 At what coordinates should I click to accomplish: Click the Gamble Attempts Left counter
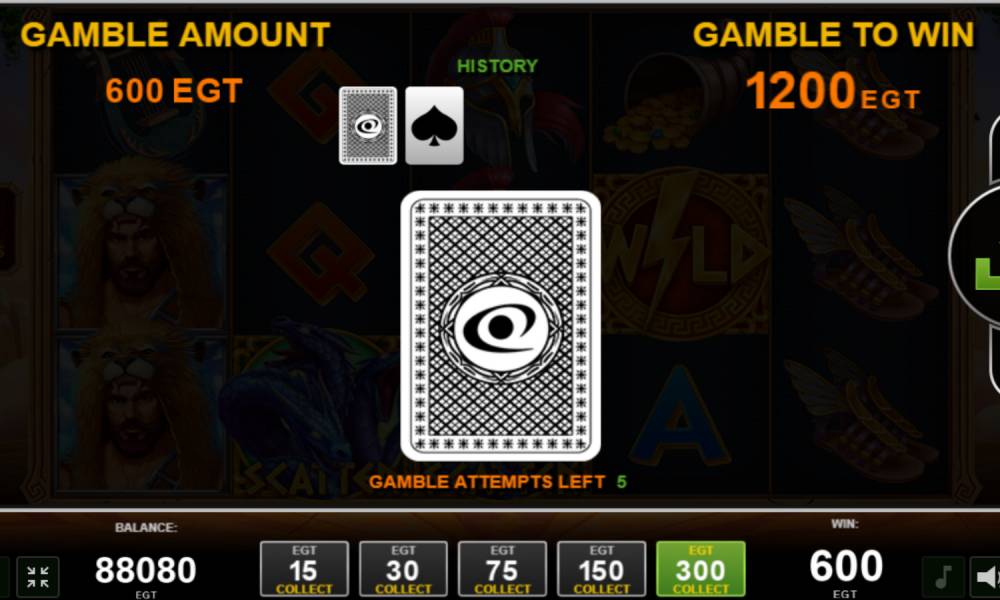(497, 481)
